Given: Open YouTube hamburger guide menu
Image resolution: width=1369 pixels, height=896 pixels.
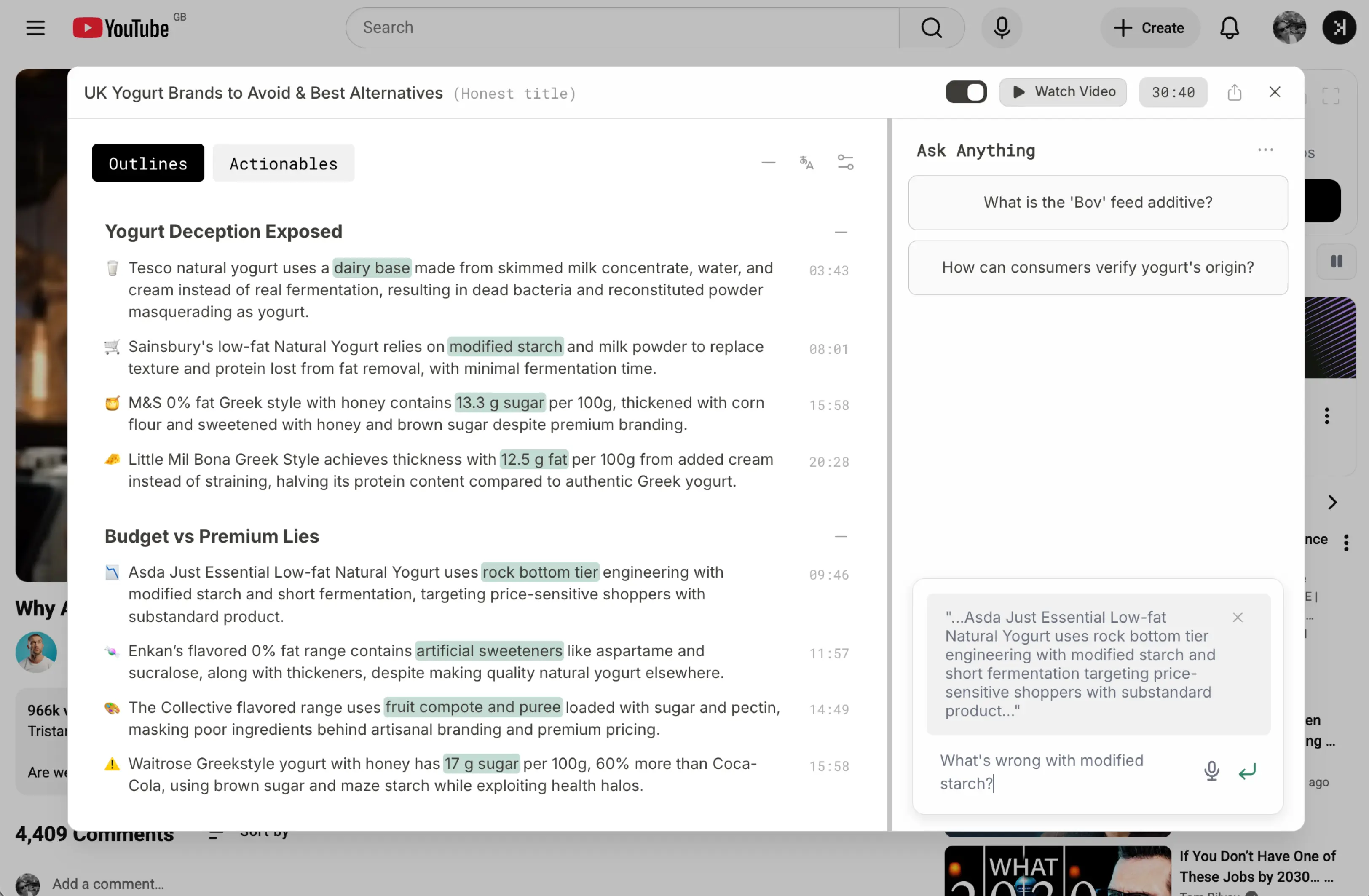Looking at the screenshot, I should click(x=36, y=28).
